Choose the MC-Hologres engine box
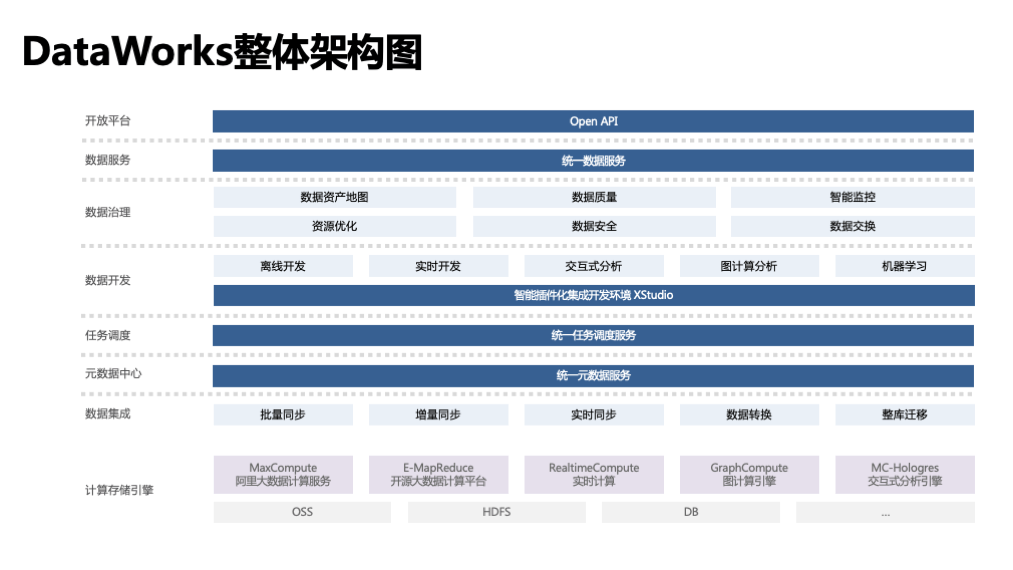Viewport: 1013px width, 570px height. (904, 475)
